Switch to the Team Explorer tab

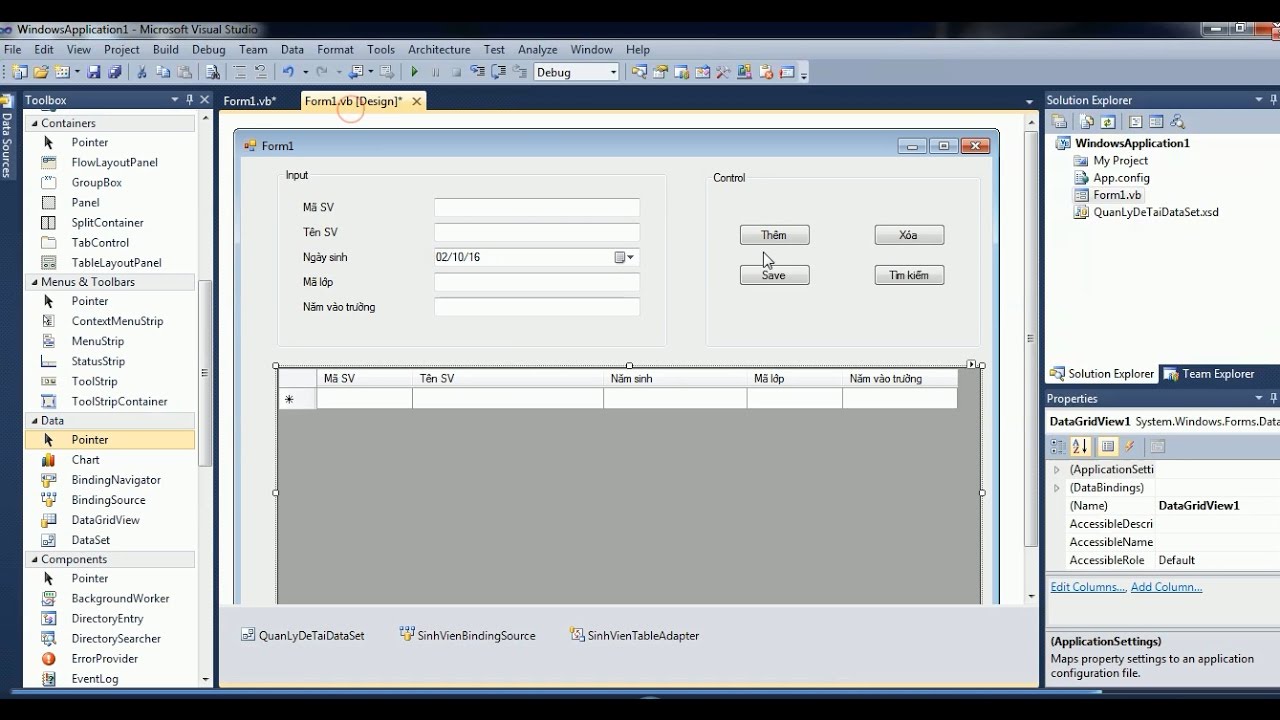(x=1209, y=374)
